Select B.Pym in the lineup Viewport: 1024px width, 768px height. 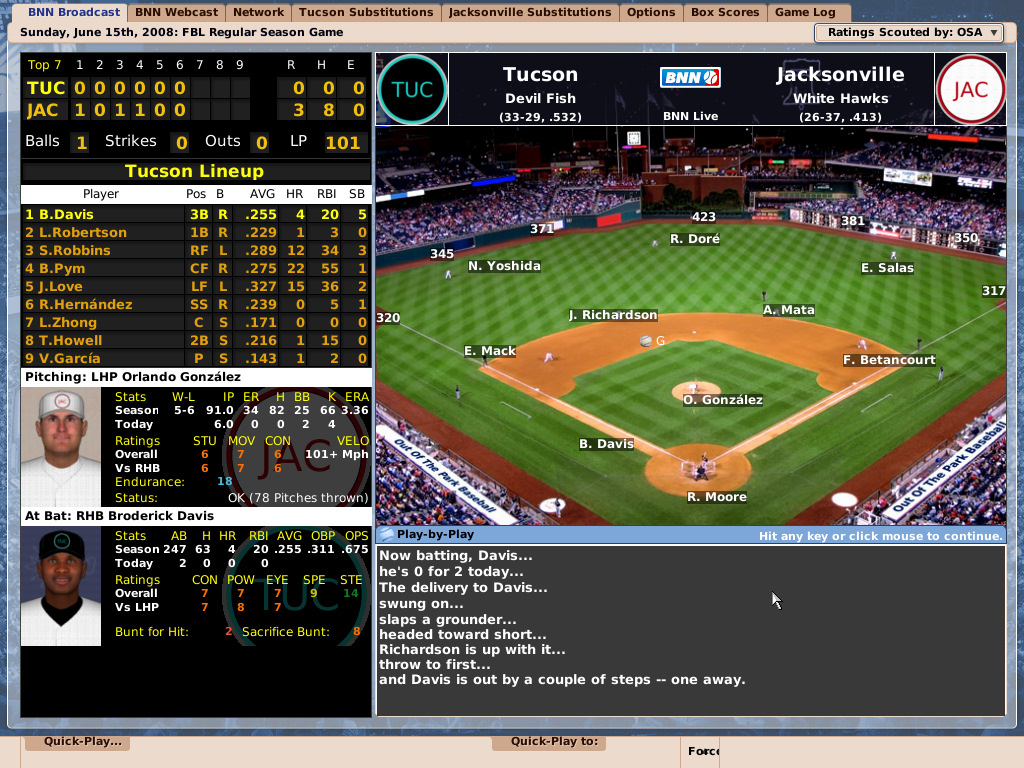(196, 268)
